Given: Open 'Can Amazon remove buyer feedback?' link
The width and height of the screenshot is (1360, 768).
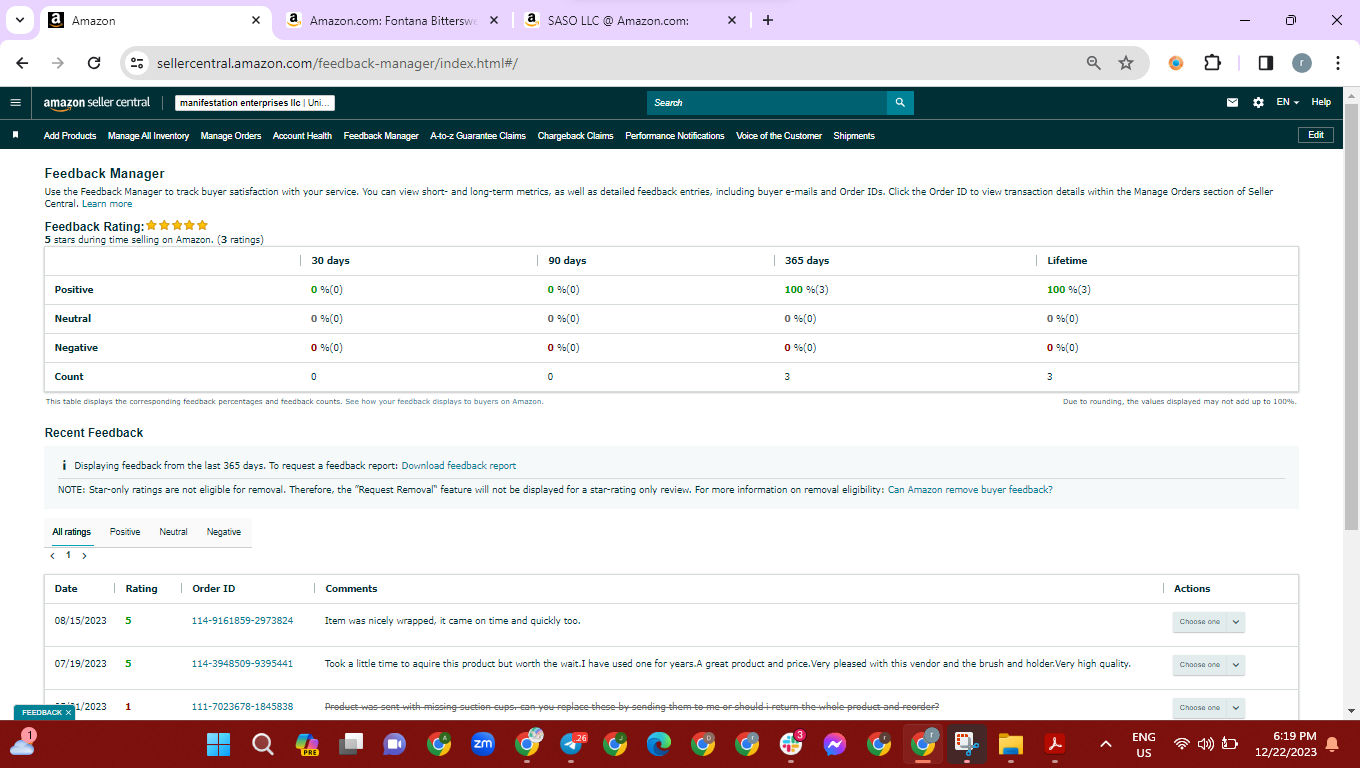Looking at the screenshot, I should point(970,490).
